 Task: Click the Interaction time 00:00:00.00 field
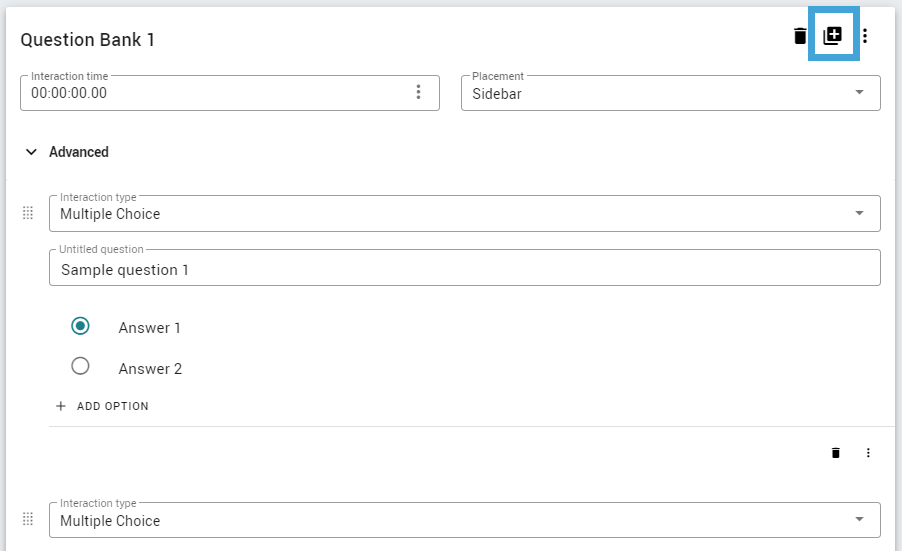pyautogui.click(x=230, y=93)
